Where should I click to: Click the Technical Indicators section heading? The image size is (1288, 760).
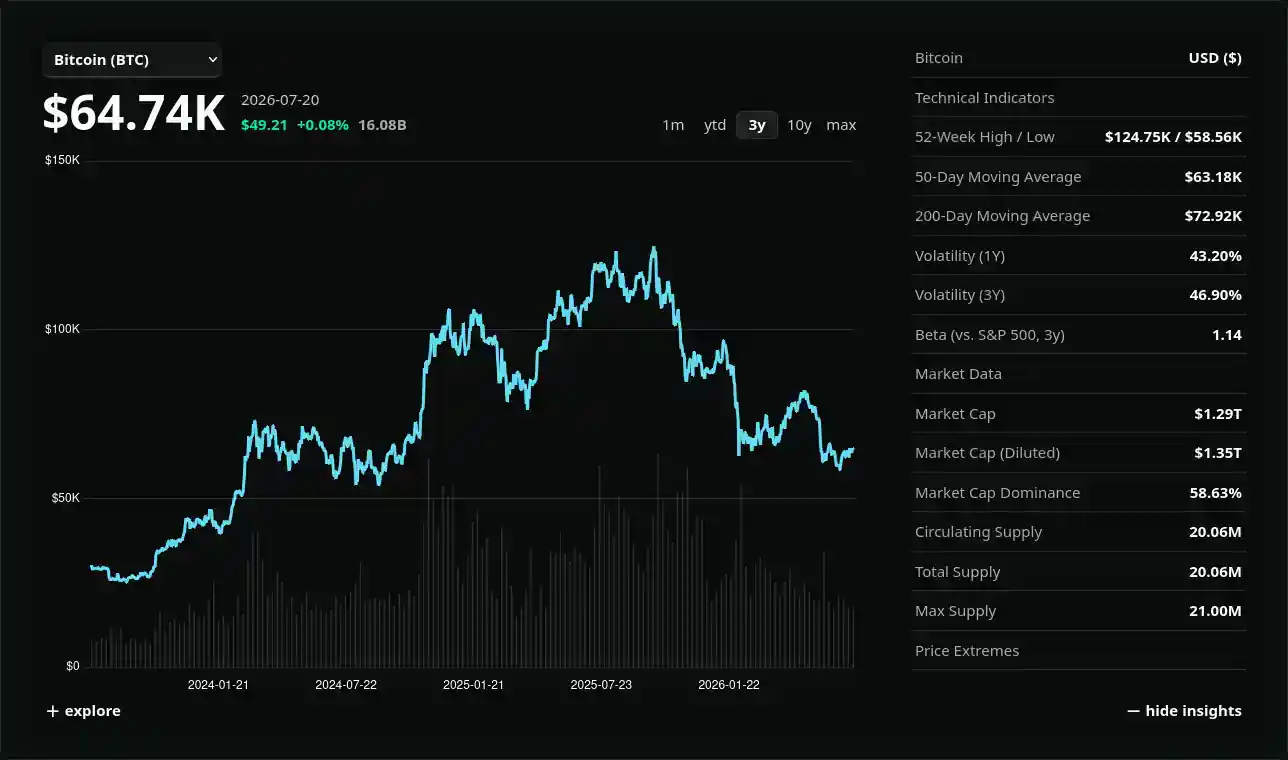(985, 98)
